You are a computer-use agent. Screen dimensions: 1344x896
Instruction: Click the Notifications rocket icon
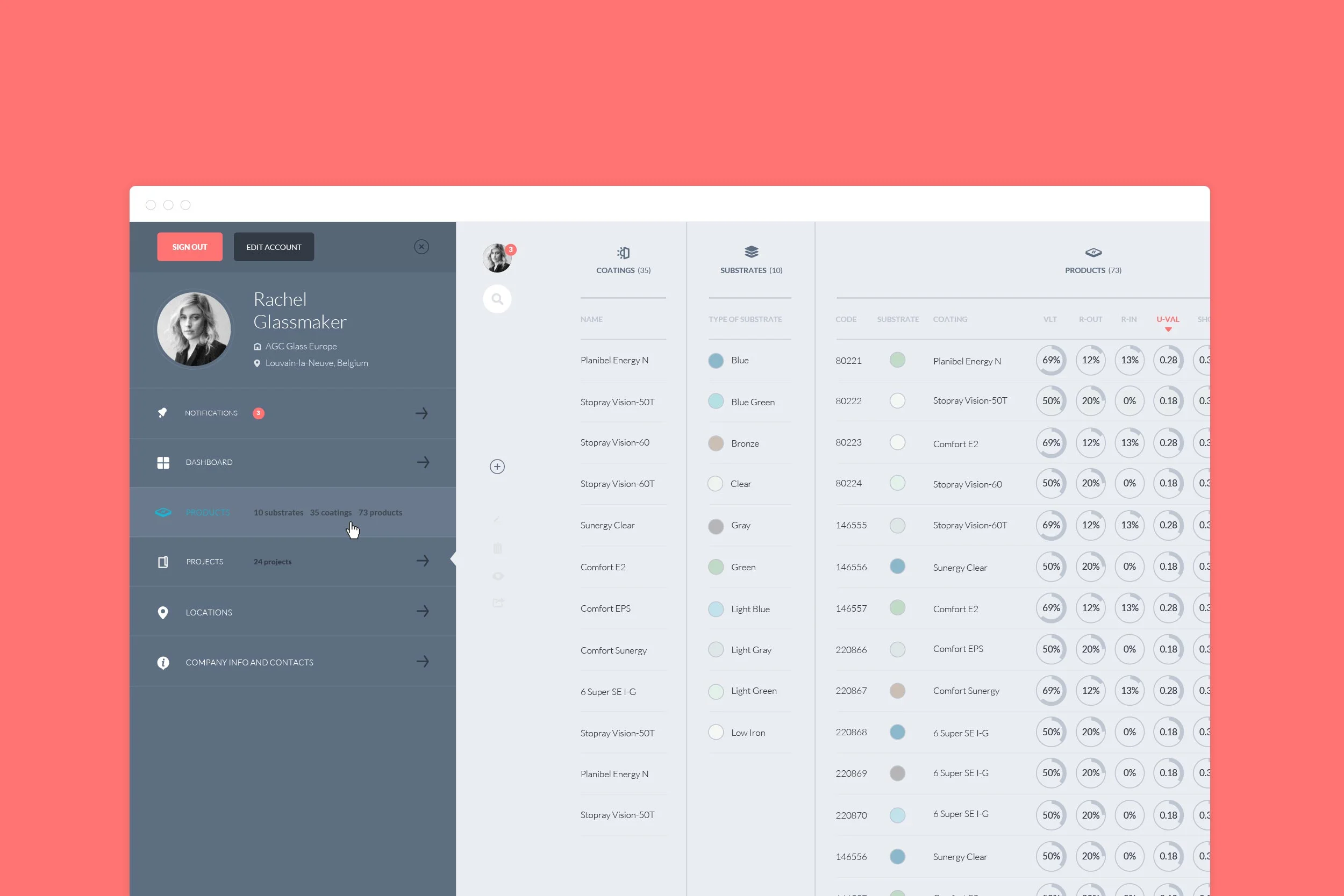coord(163,413)
